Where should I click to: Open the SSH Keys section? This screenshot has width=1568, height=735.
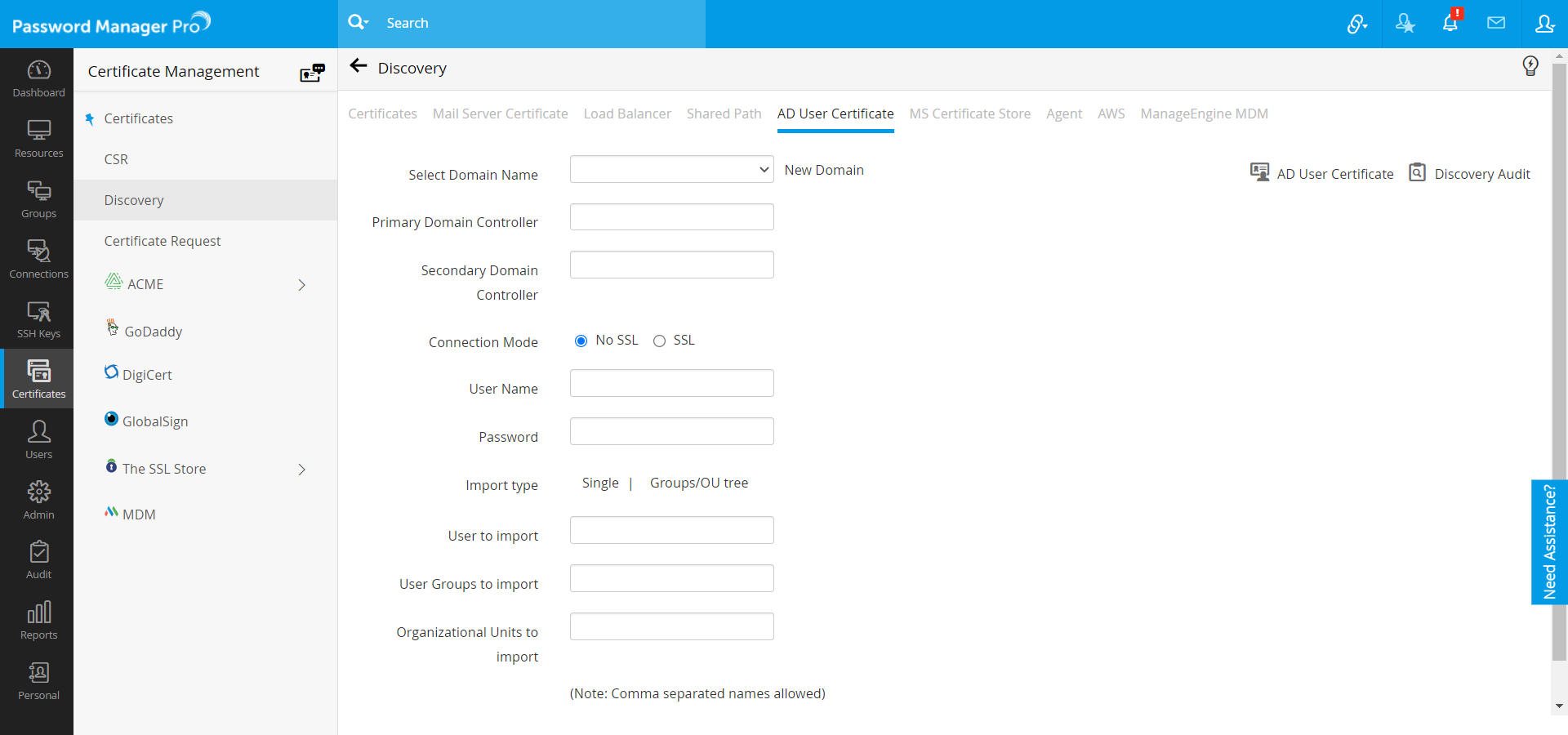pos(38,318)
